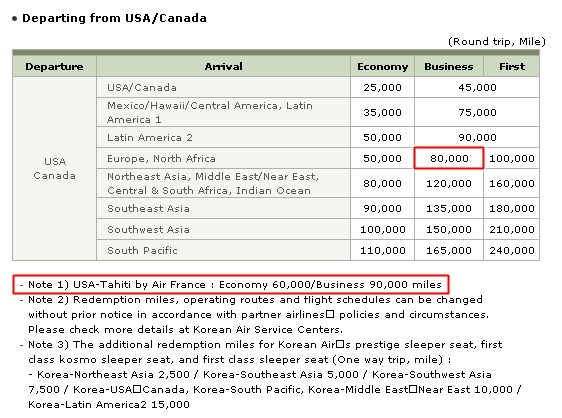
Task: Click the Departure column header
Action: 54,66
